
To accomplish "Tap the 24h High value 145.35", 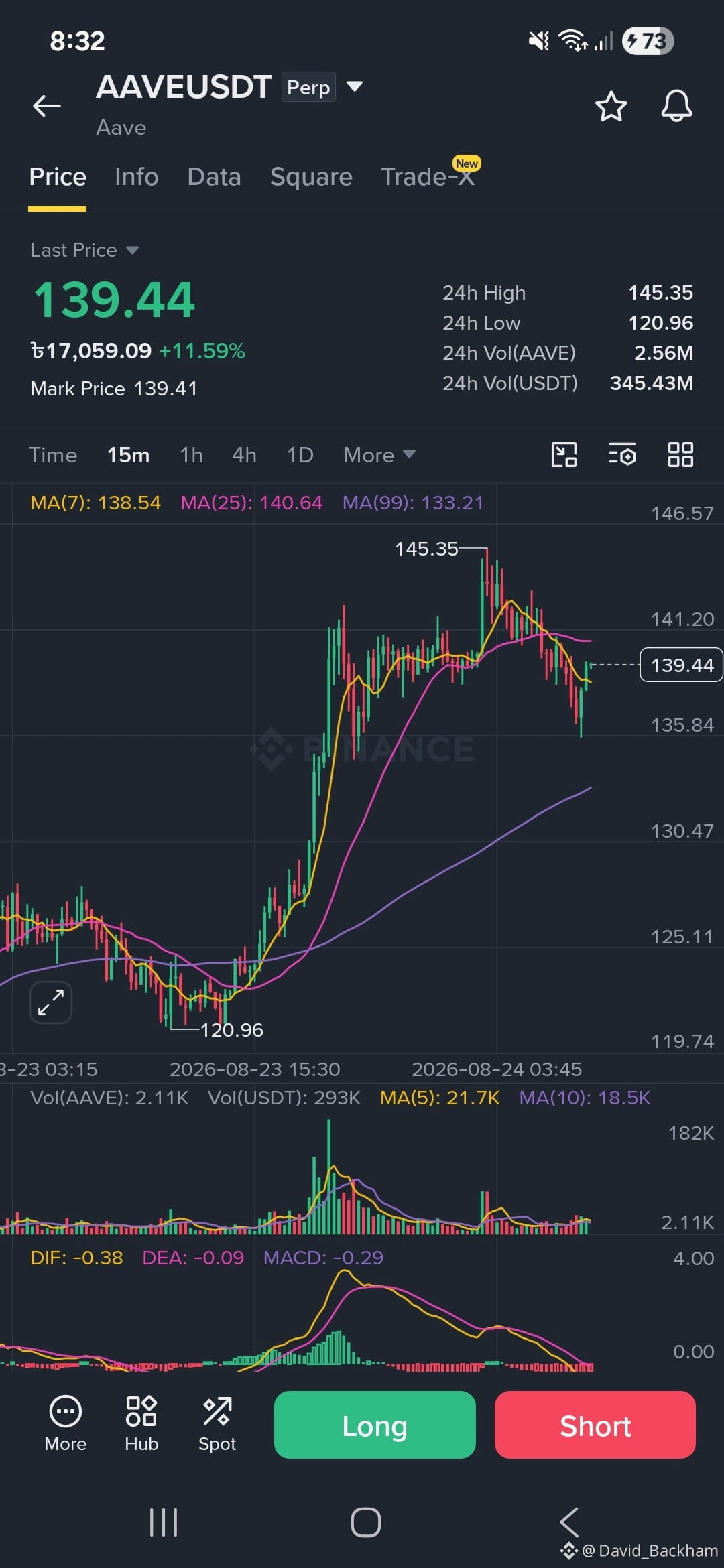I will (660, 293).
